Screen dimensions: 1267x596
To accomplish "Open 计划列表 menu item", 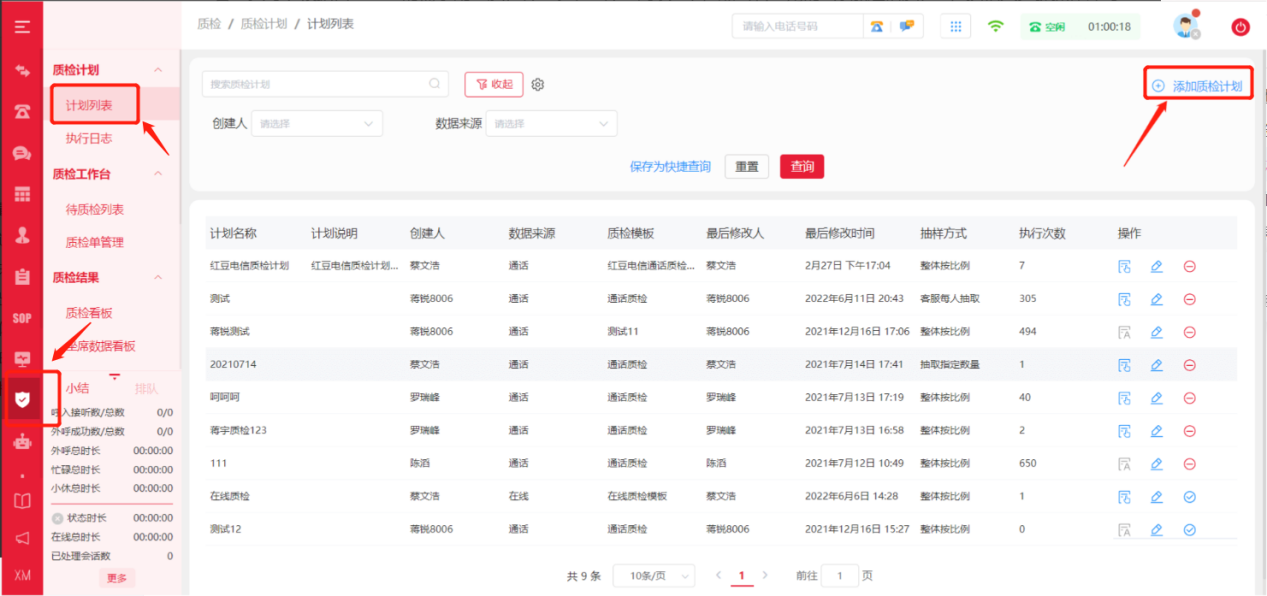I will point(89,105).
